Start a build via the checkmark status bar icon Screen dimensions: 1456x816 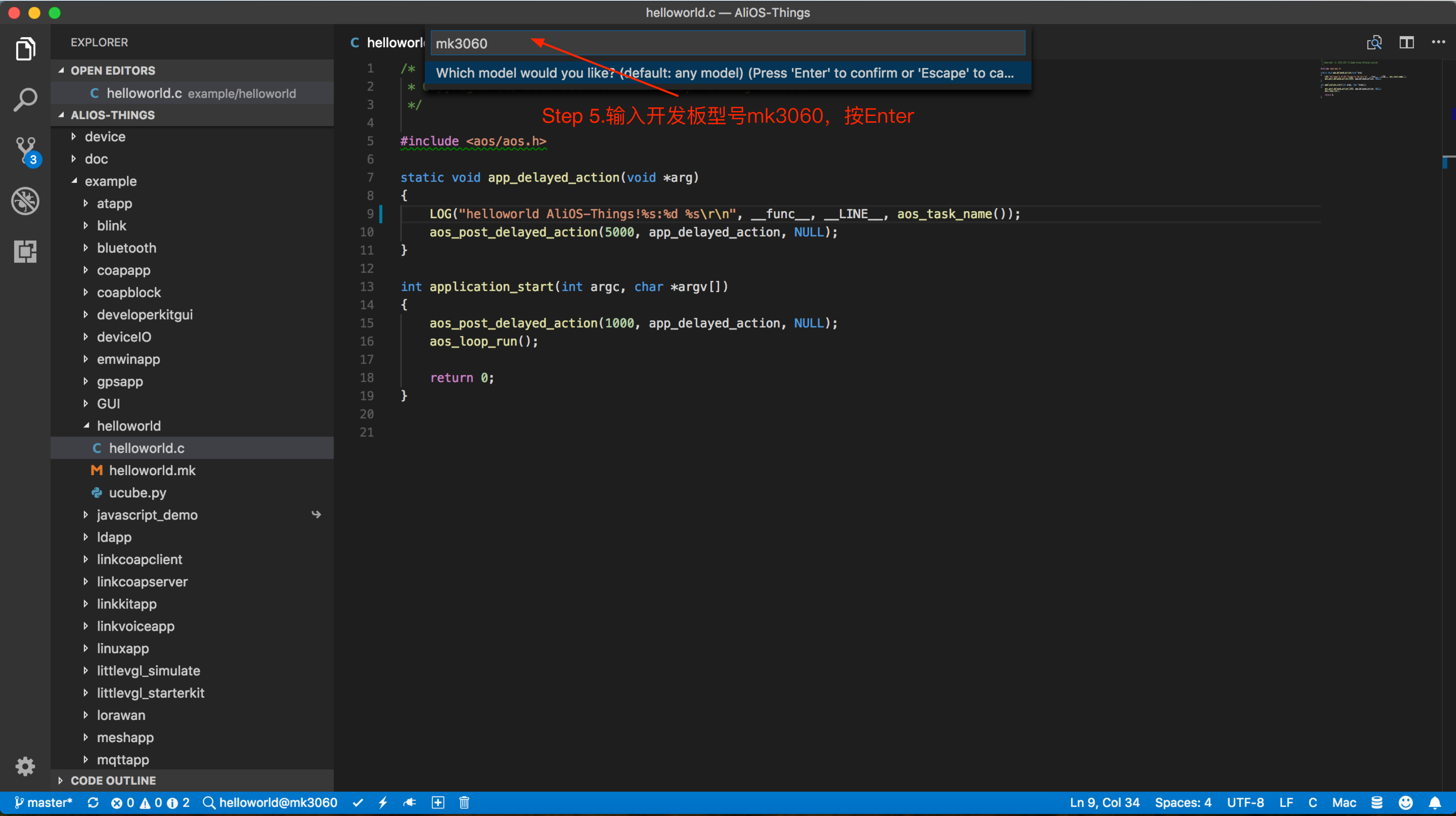pos(358,803)
